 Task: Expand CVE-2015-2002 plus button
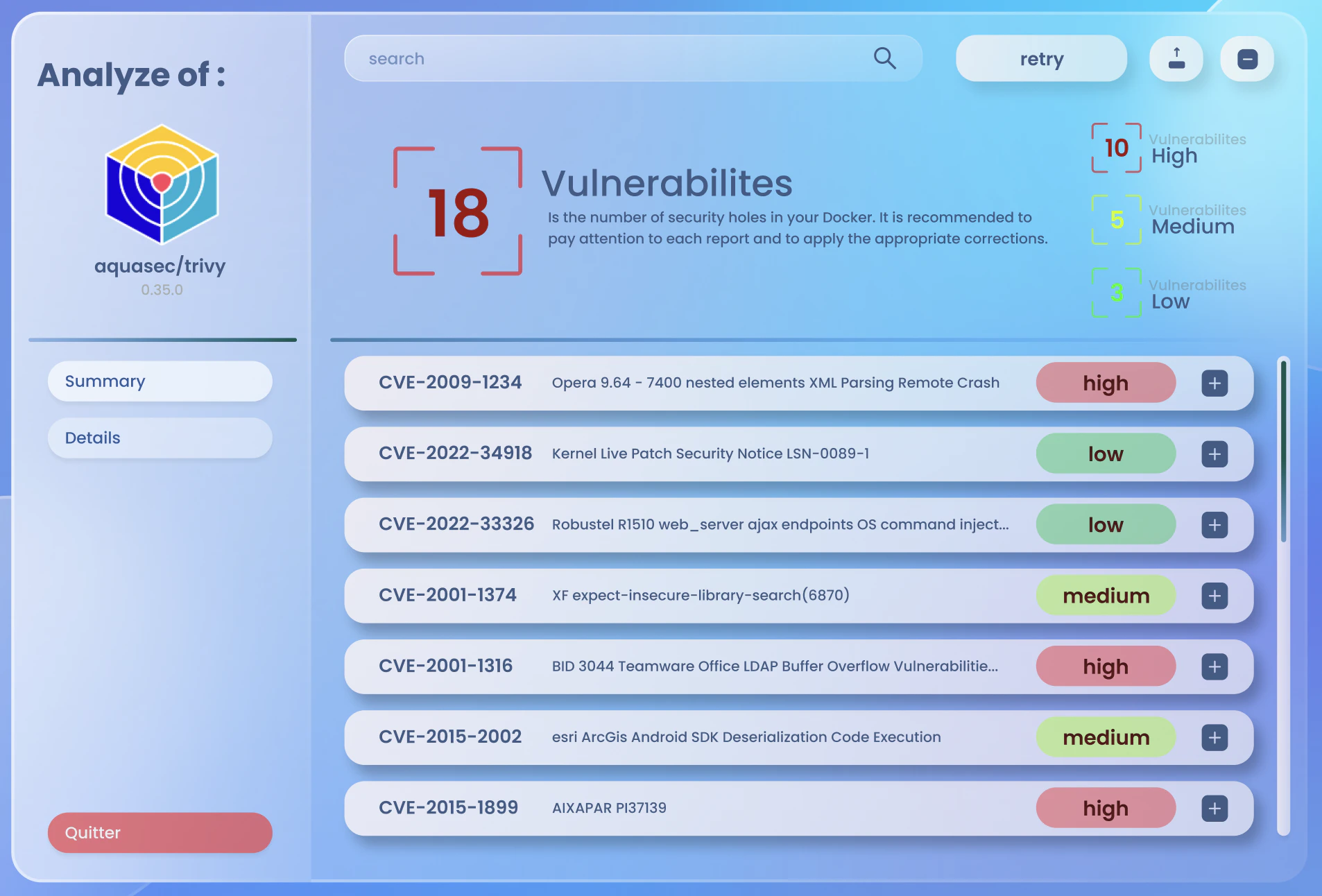pos(1214,737)
